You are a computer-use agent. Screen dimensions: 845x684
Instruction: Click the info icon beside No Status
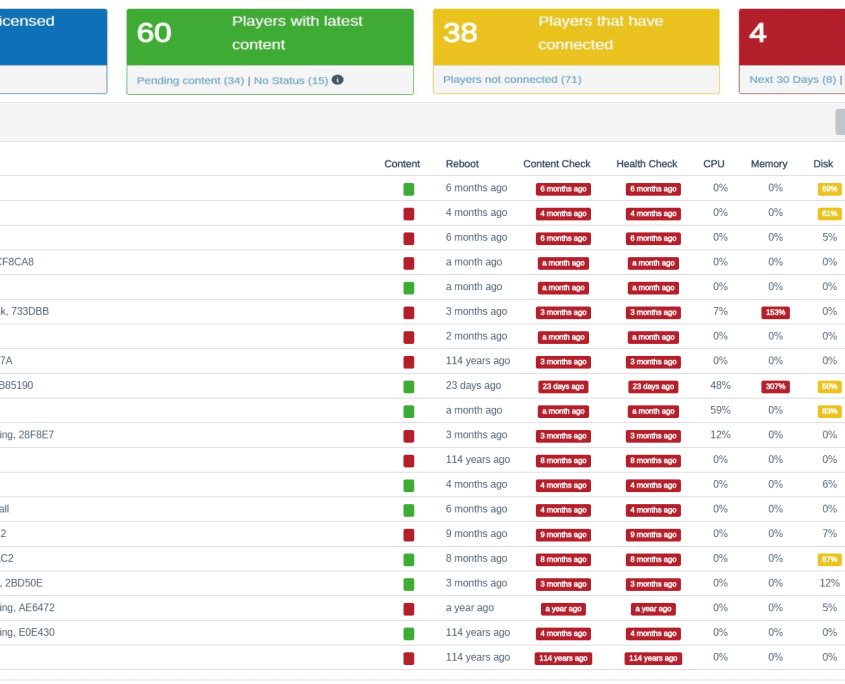pyautogui.click(x=338, y=80)
